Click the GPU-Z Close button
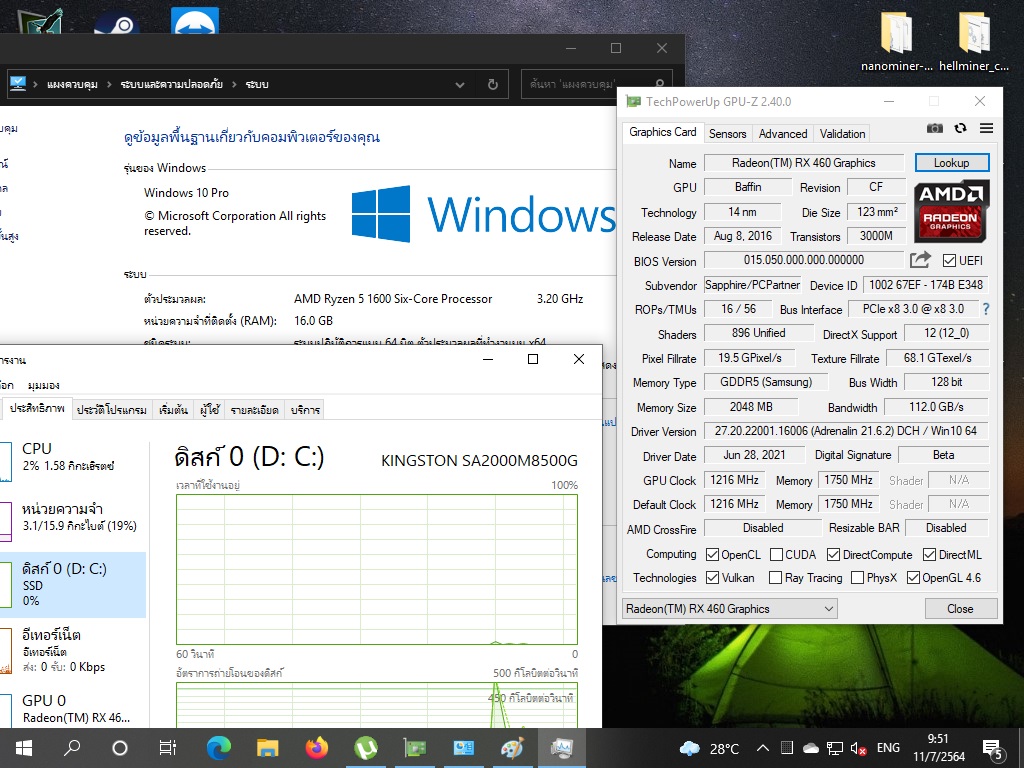This screenshot has width=1024, height=768. coord(961,609)
